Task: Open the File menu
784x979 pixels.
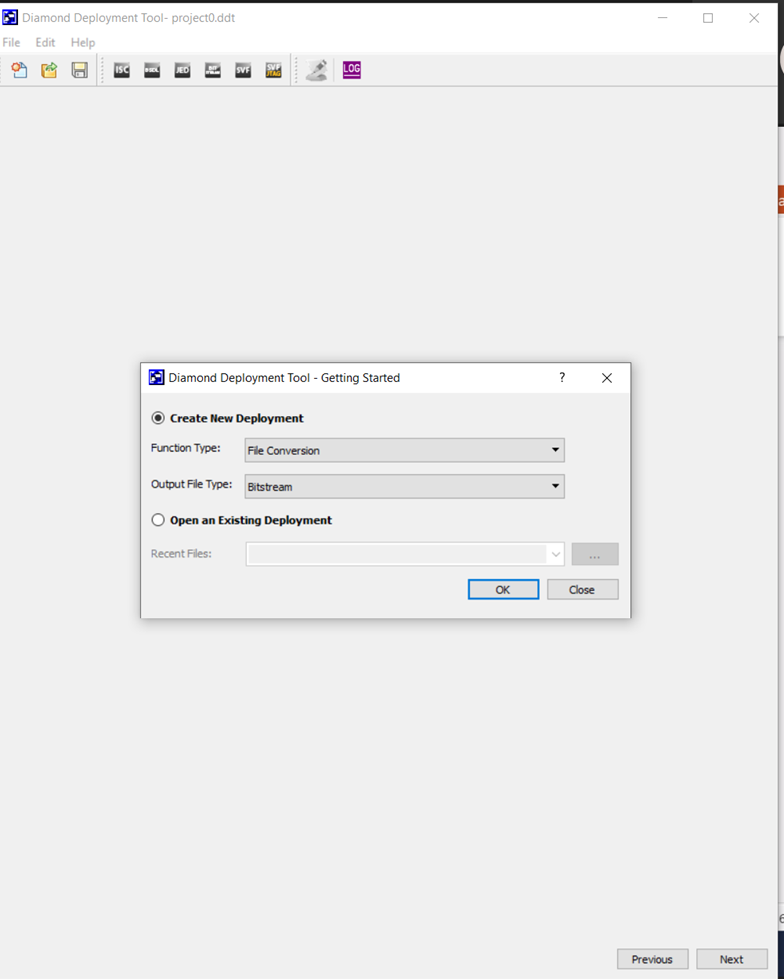Action: pyautogui.click(x=11, y=42)
